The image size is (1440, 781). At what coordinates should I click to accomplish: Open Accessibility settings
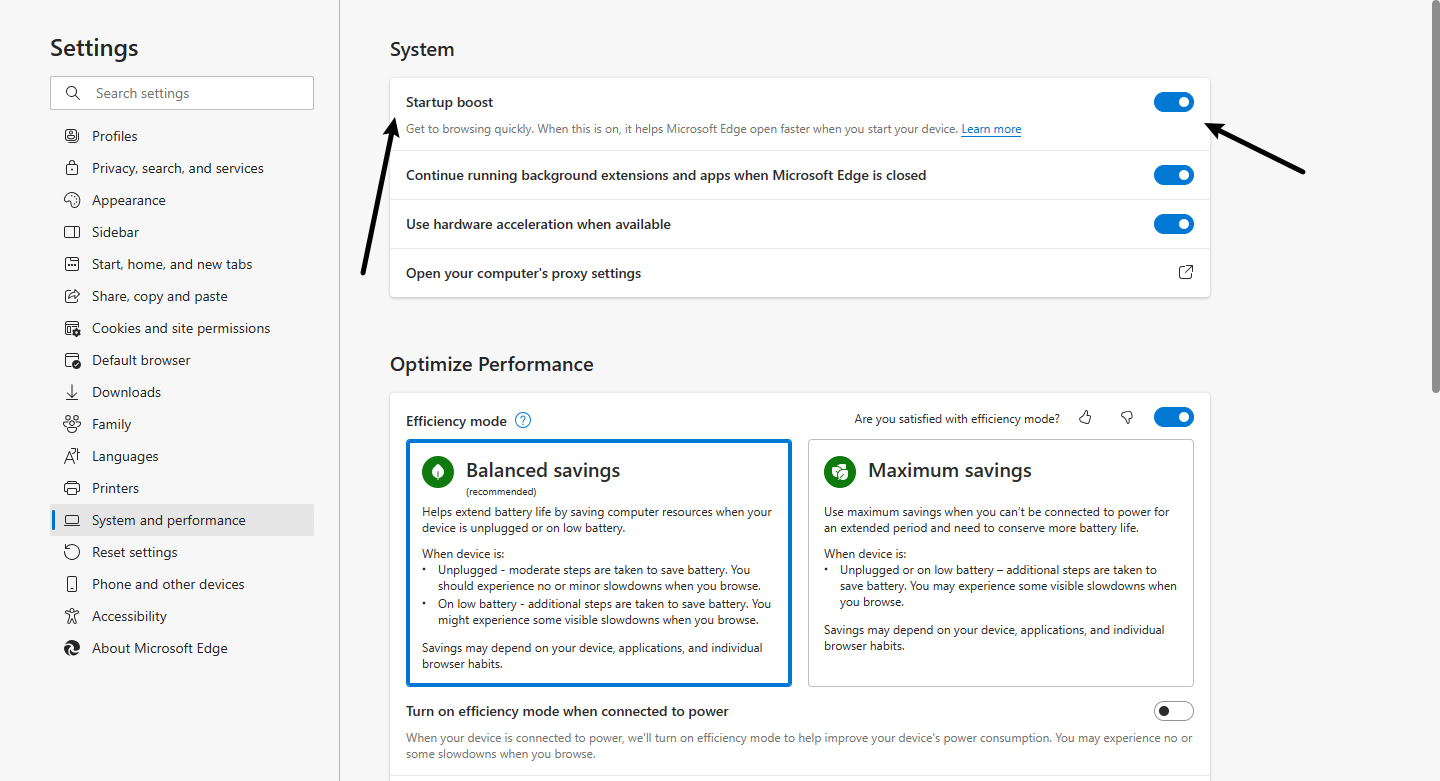pyautogui.click(x=182, y=616)
